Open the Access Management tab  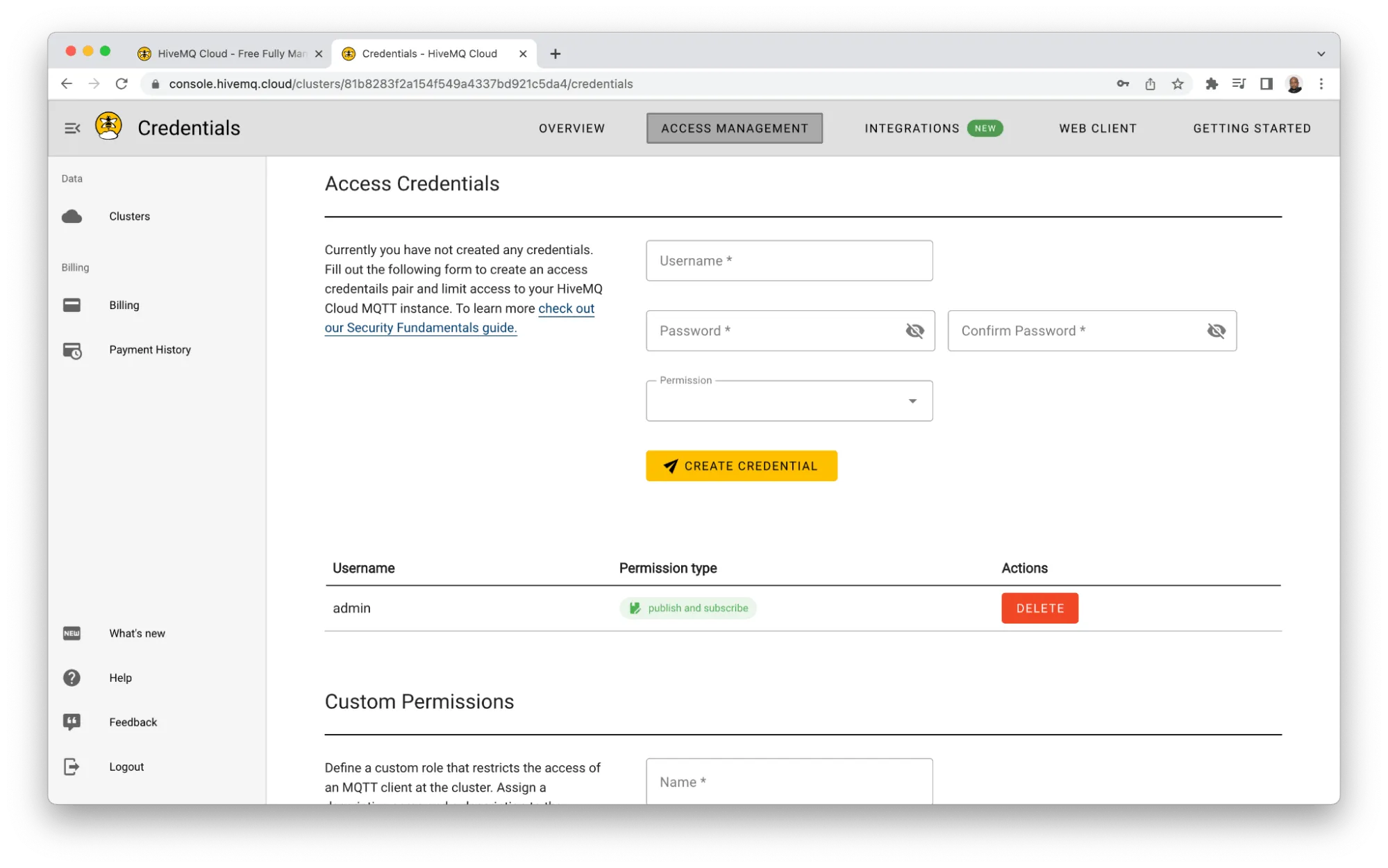734,127
